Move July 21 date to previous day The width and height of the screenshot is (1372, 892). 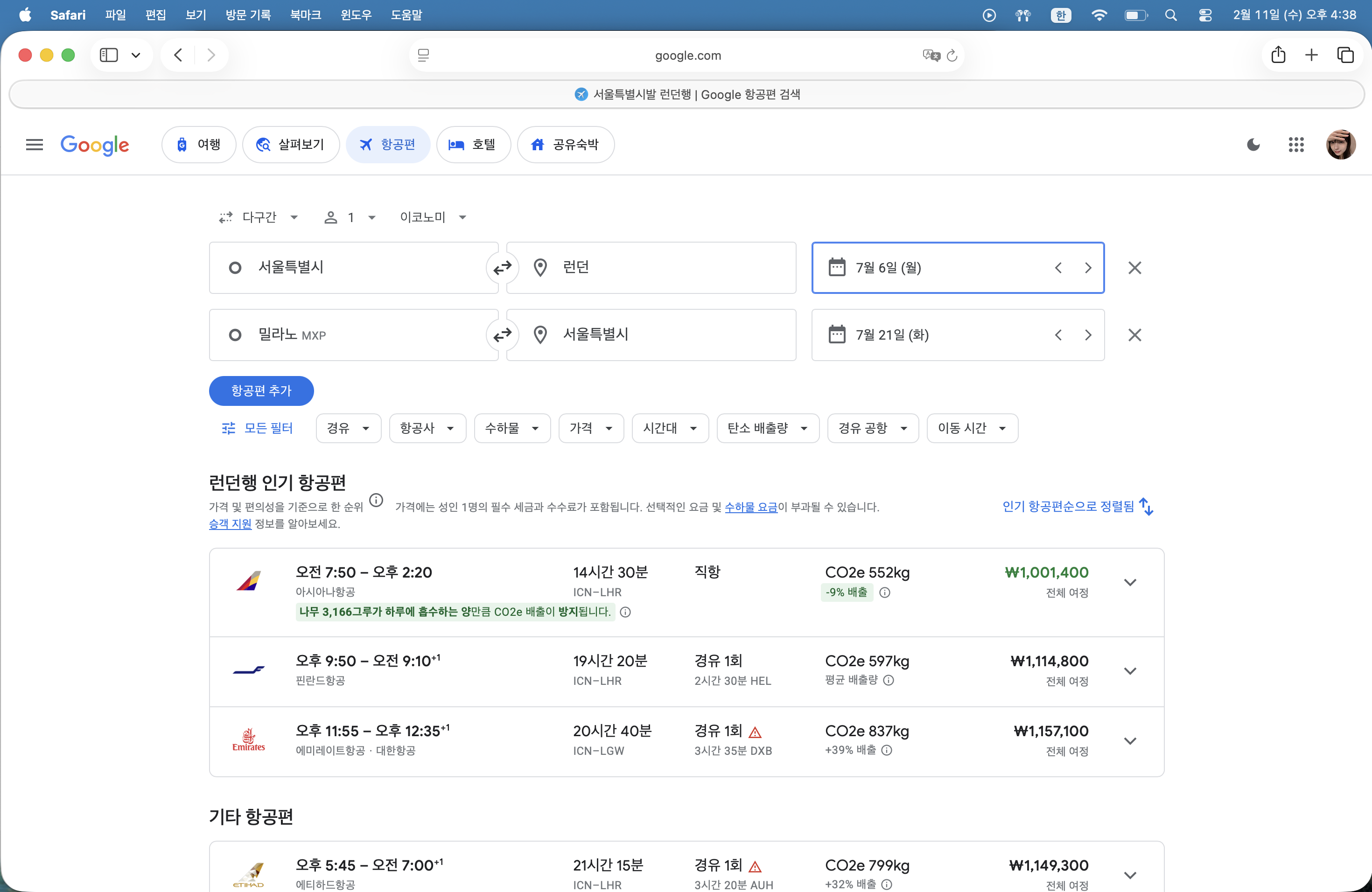pos(1058,335)
